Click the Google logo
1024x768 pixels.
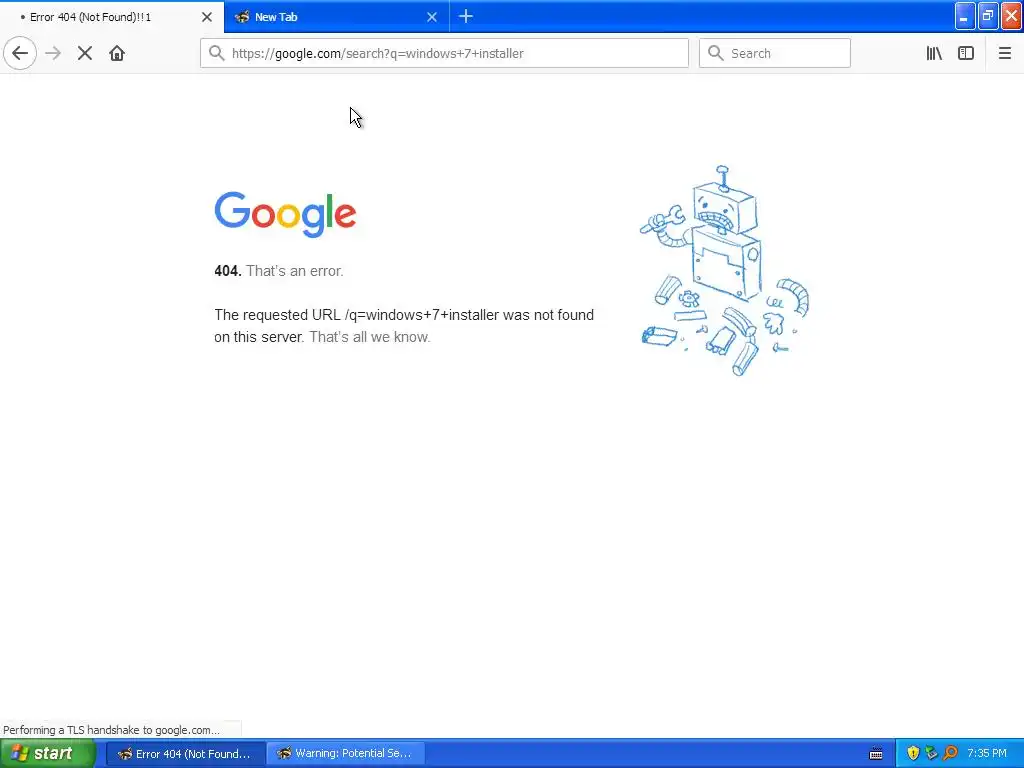pyautogui.click(x=285, y=214)
